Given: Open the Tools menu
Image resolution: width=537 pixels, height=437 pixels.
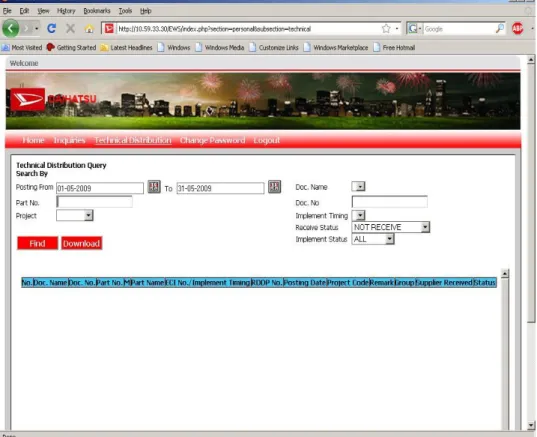Looking at the screenshot, I should [125, 11].
